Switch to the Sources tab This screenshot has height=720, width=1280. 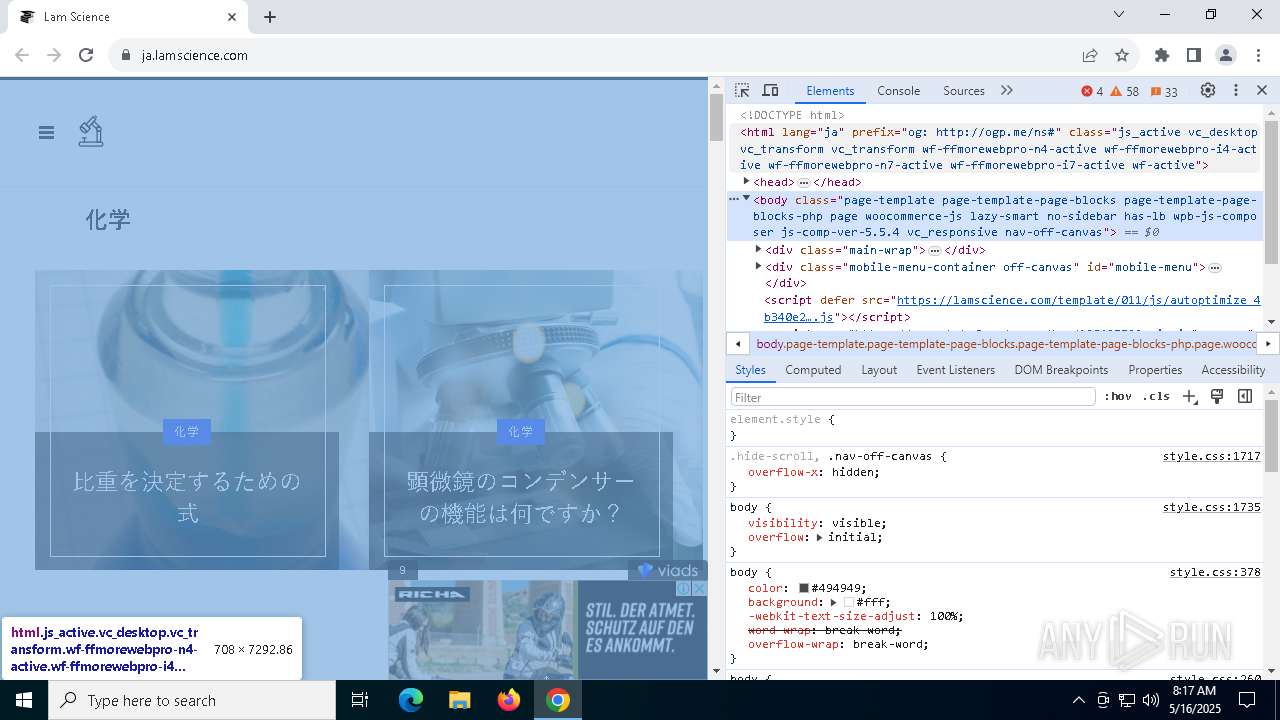pos(964,91)
